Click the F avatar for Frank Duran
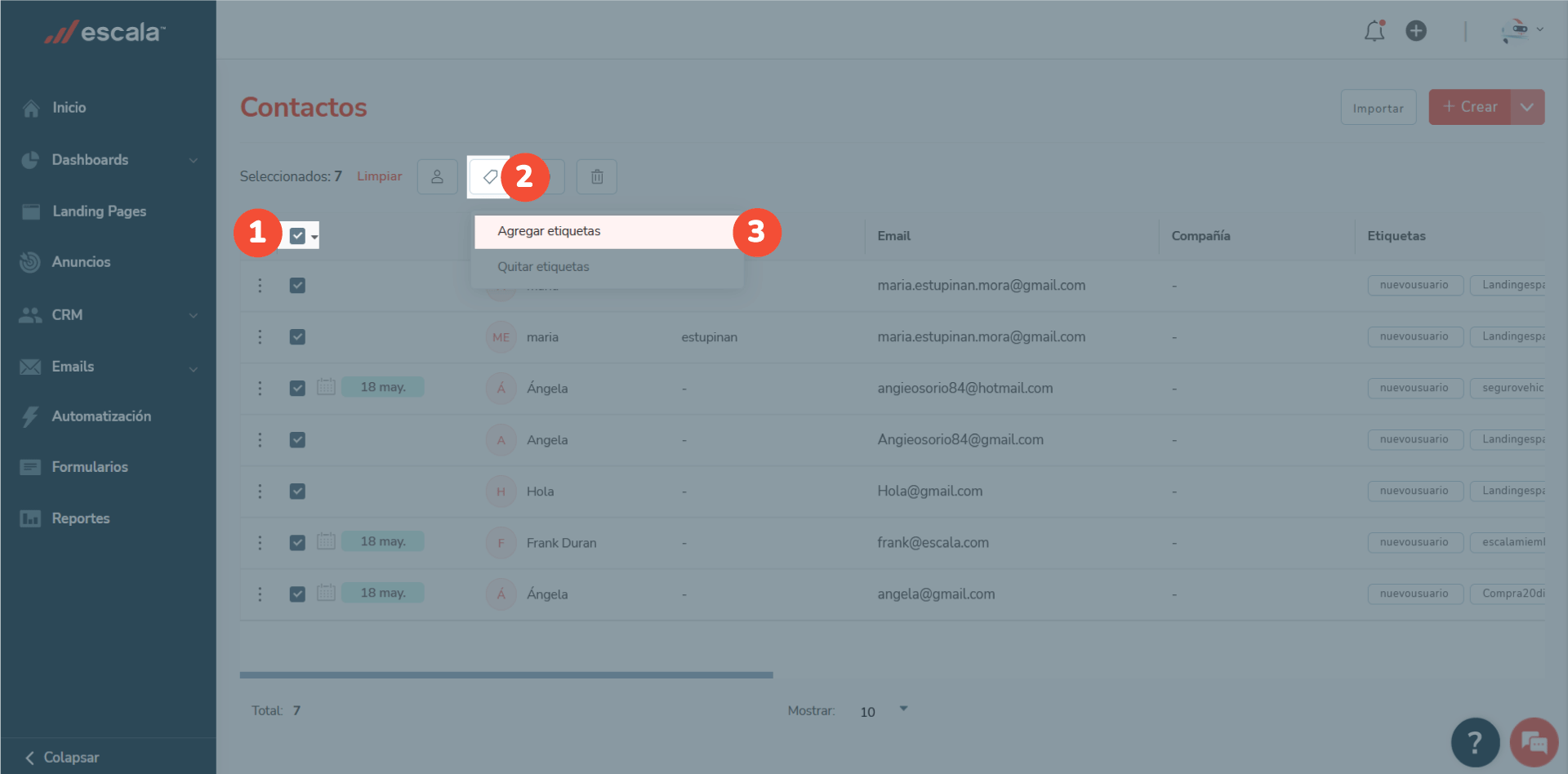Viewport: 1568px width, 774px height. pos(501,543)
